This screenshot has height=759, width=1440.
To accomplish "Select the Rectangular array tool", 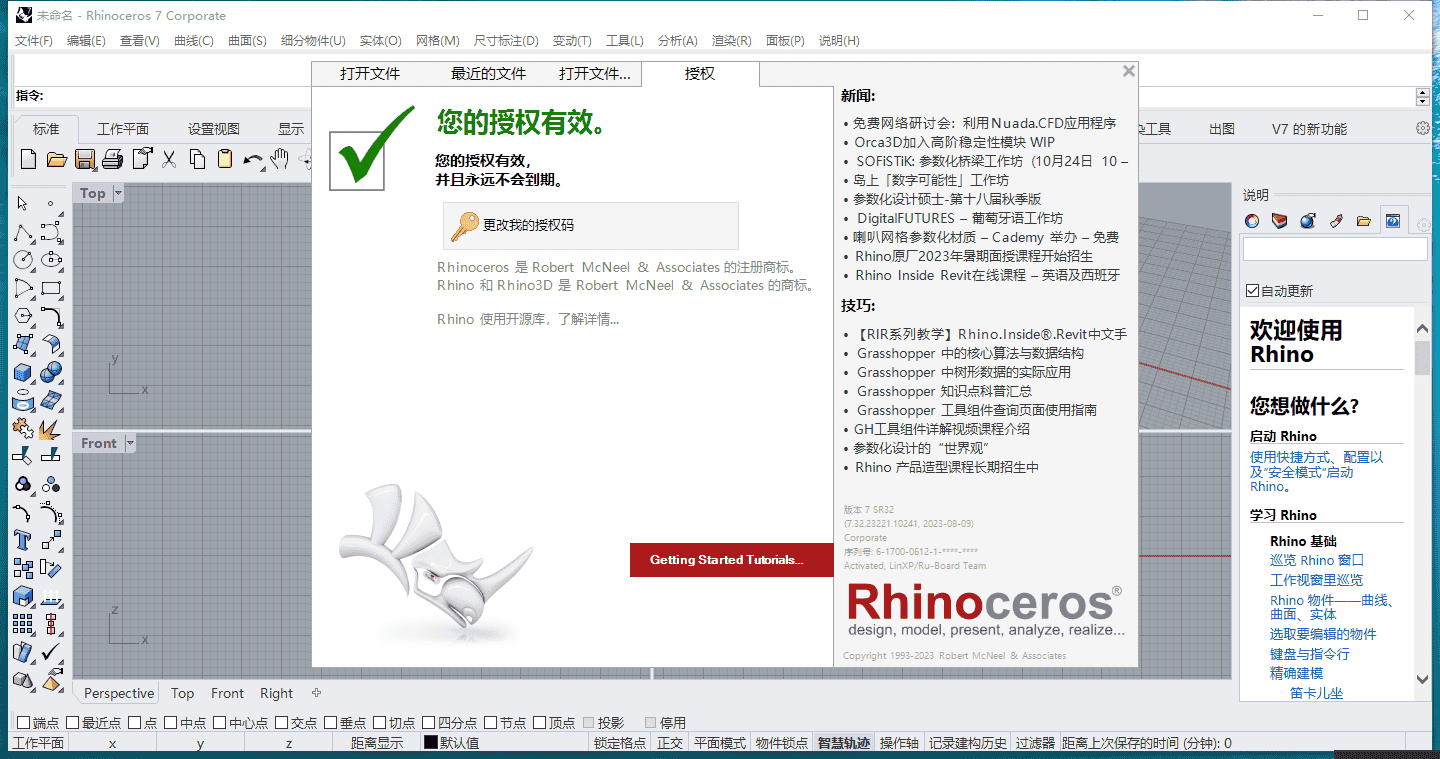I will [x=23, y=624].
